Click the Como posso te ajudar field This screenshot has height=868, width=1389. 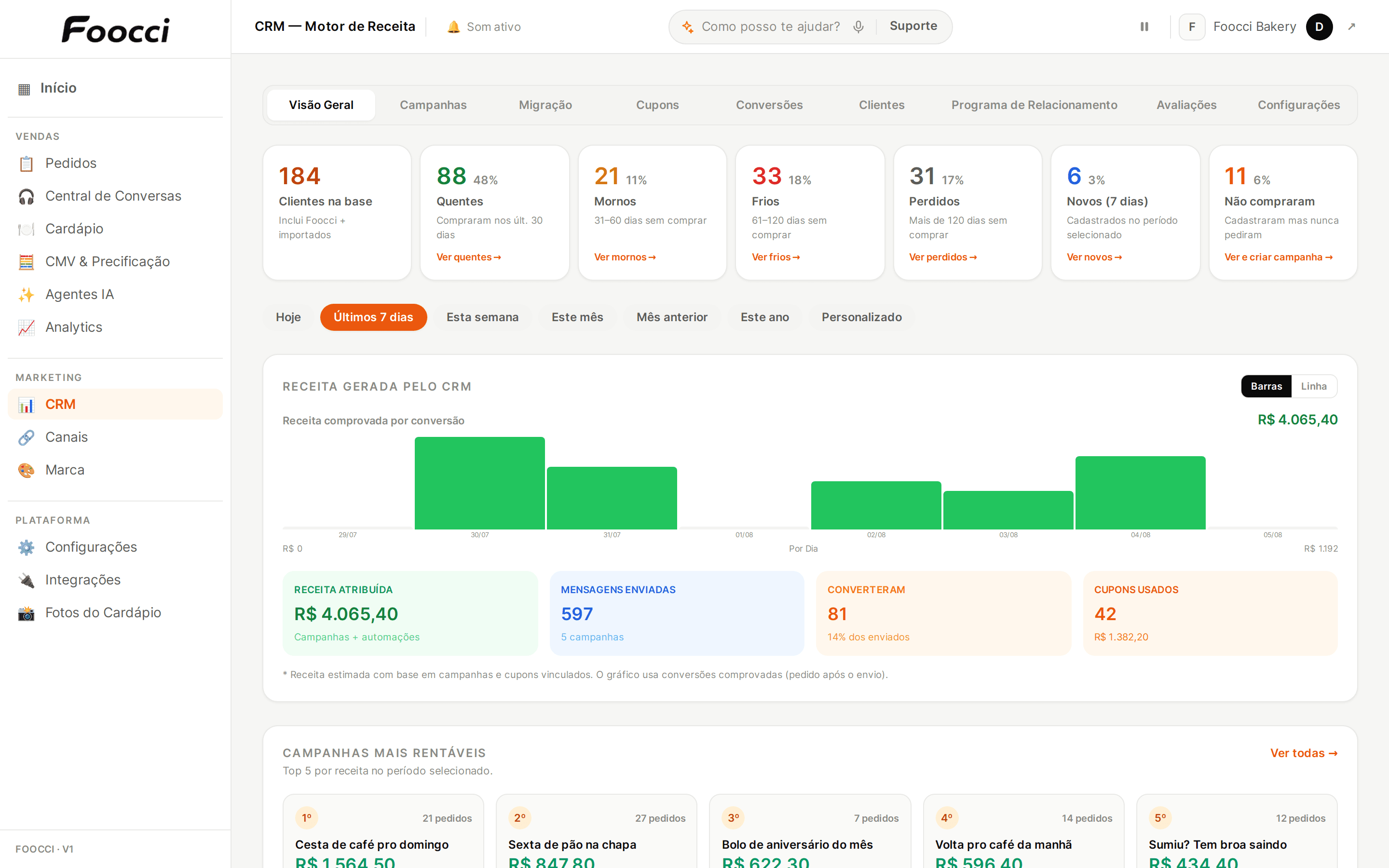[x=770, y=27]
